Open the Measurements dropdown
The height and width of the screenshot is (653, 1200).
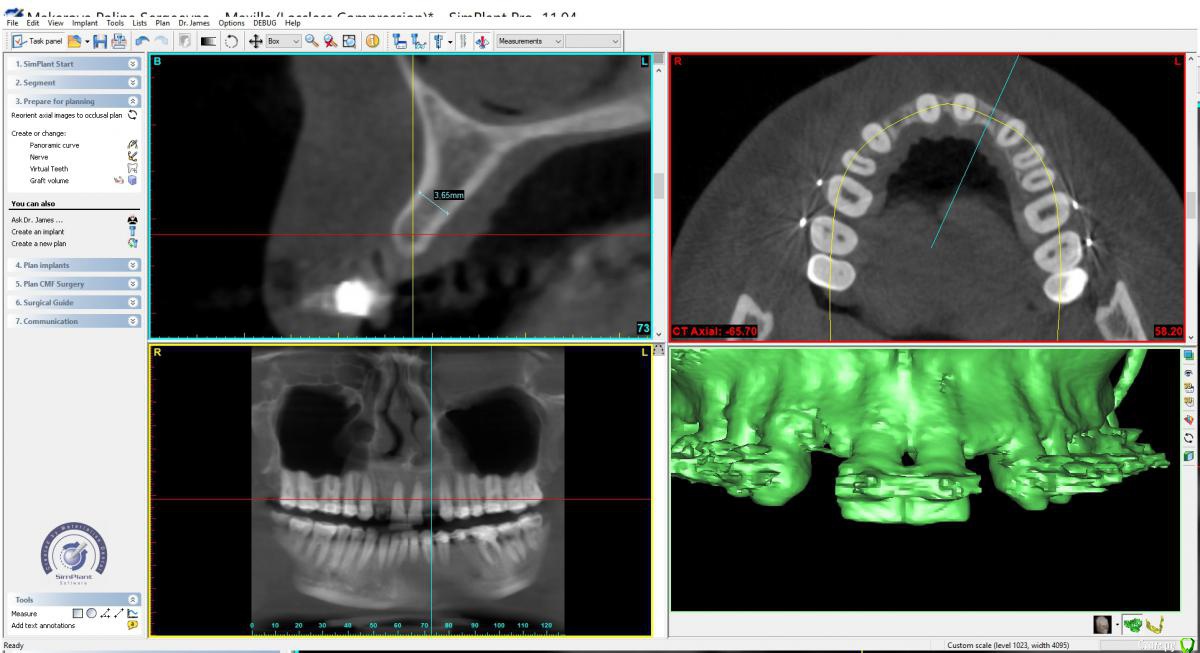tap(530, 41)
